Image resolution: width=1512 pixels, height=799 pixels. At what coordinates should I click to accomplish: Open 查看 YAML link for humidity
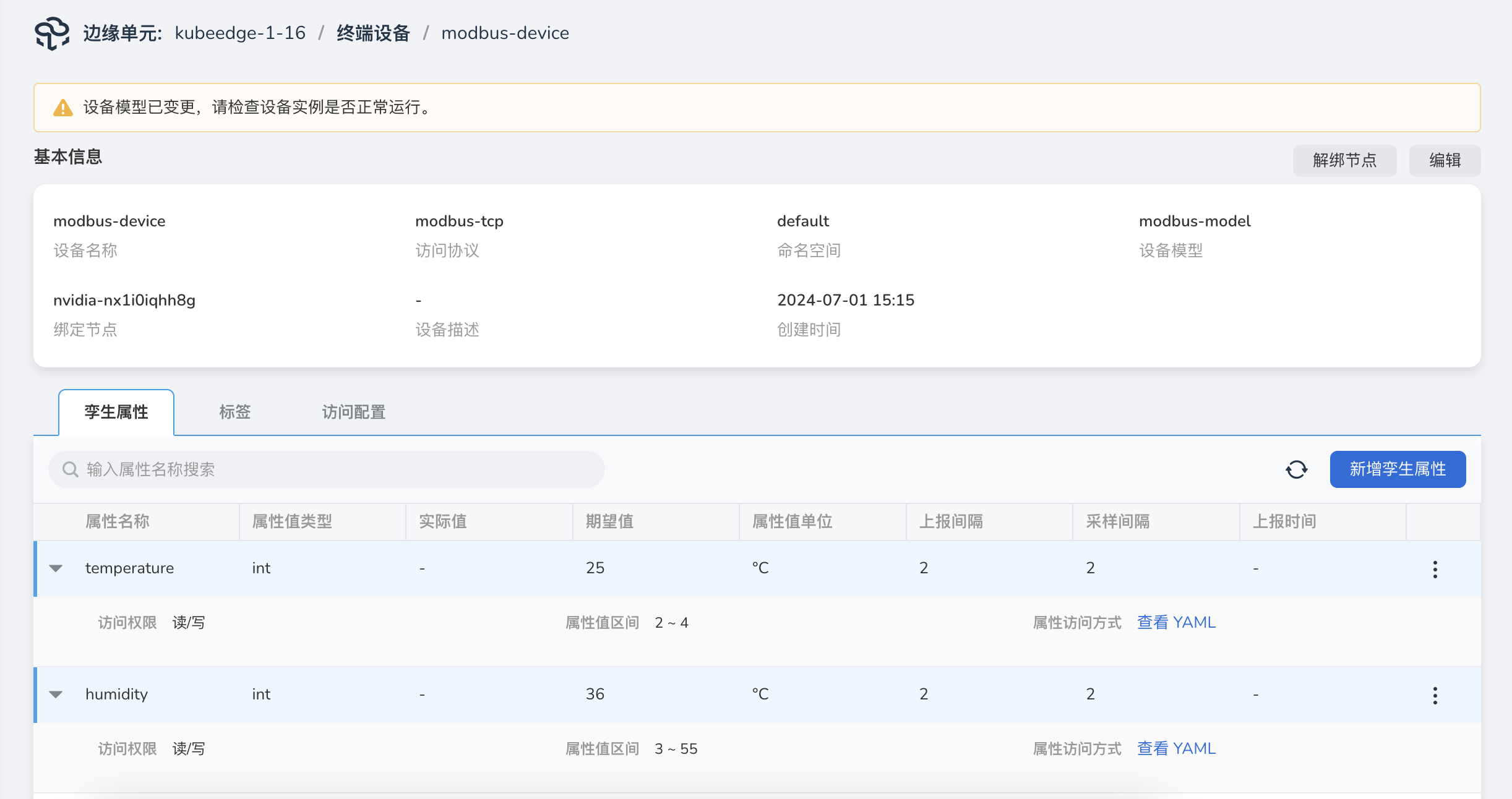(x=1176, y=748)
